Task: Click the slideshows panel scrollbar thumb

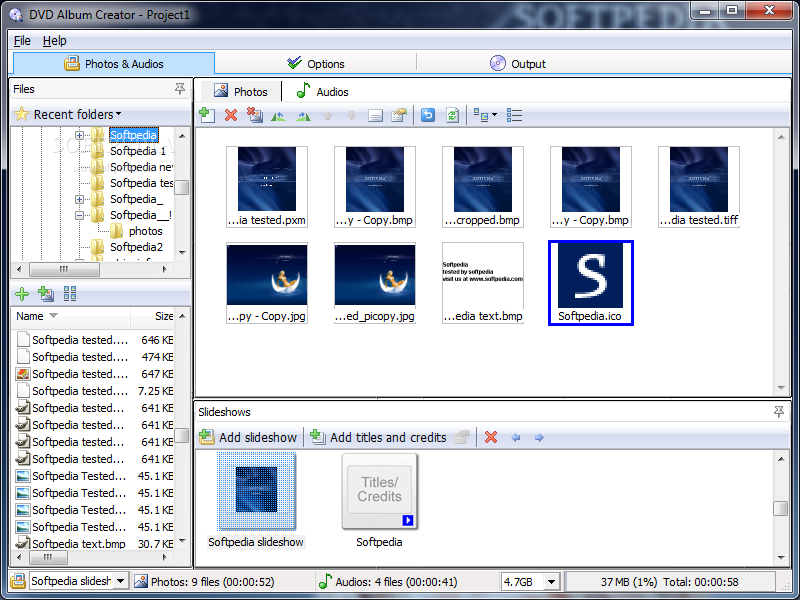Action: point(780,509)
